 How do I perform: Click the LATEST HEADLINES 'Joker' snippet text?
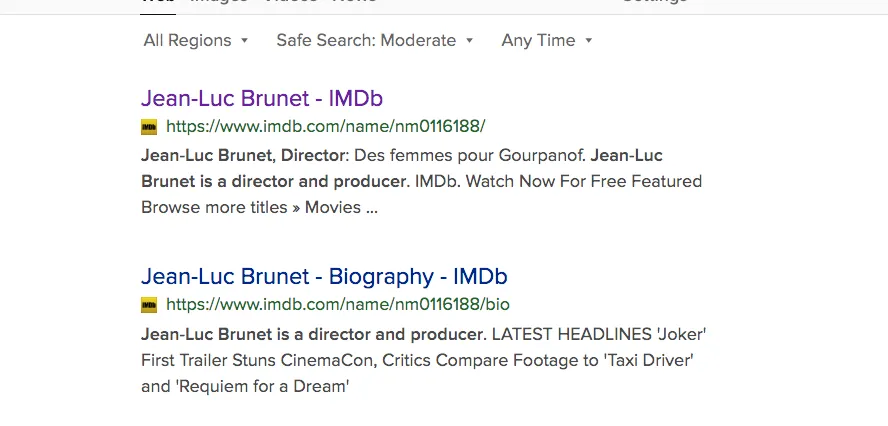click(599, 334)
